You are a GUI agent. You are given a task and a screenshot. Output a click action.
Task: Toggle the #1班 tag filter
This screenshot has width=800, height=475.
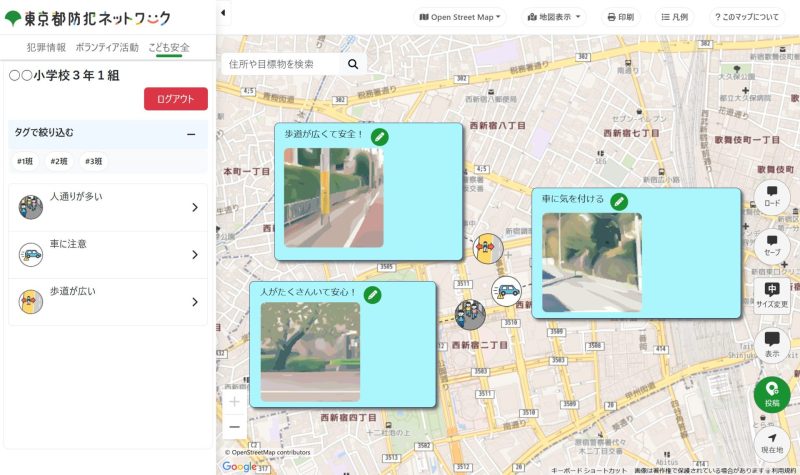coord(26,161)
